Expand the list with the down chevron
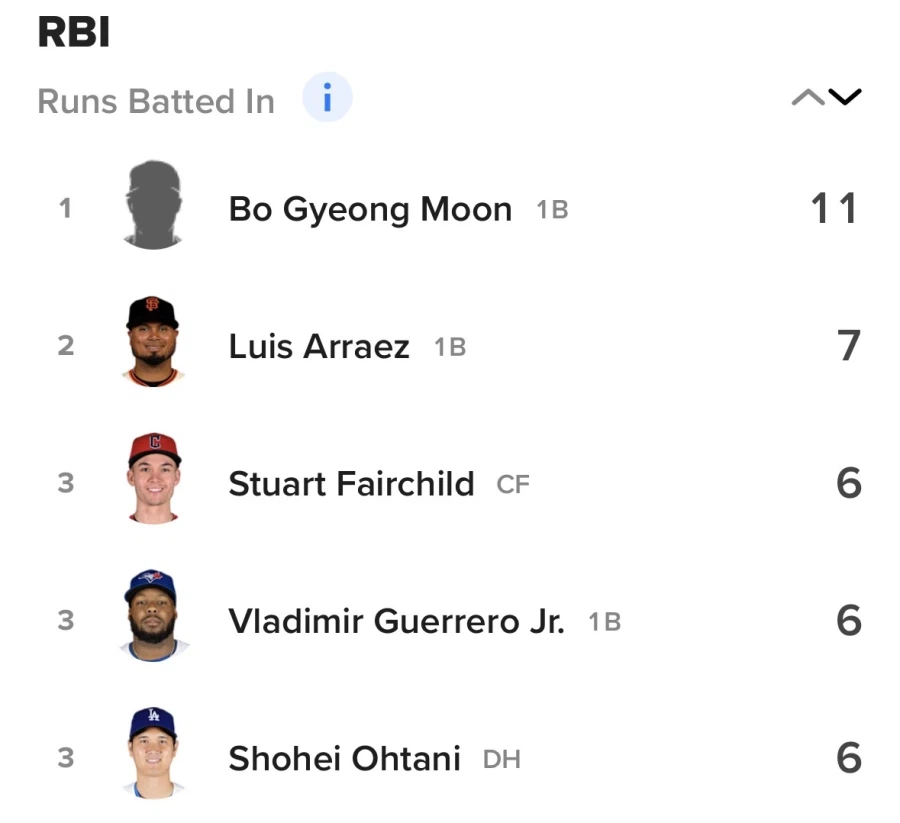This screenshot has width=900, height=823. tap(845, 98)
